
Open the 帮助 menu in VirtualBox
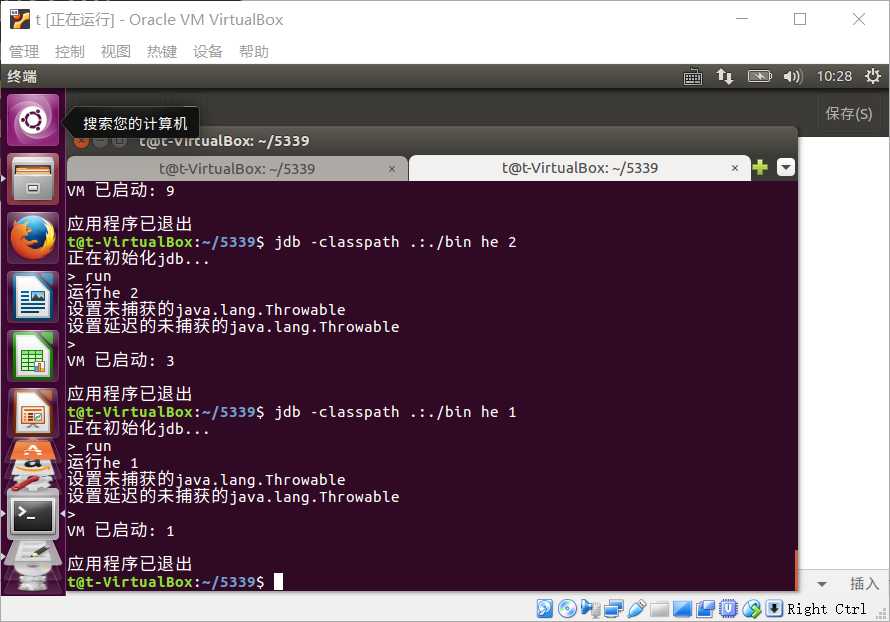click(254, 52)
